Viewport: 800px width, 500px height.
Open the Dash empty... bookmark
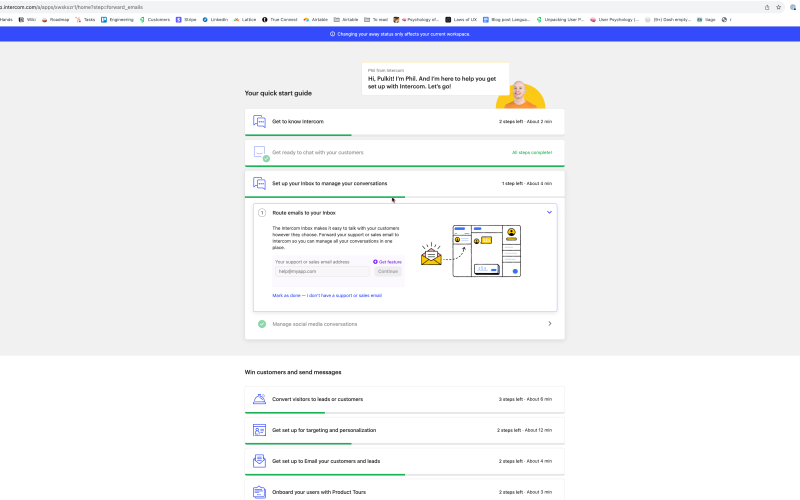tap(667, 19)
